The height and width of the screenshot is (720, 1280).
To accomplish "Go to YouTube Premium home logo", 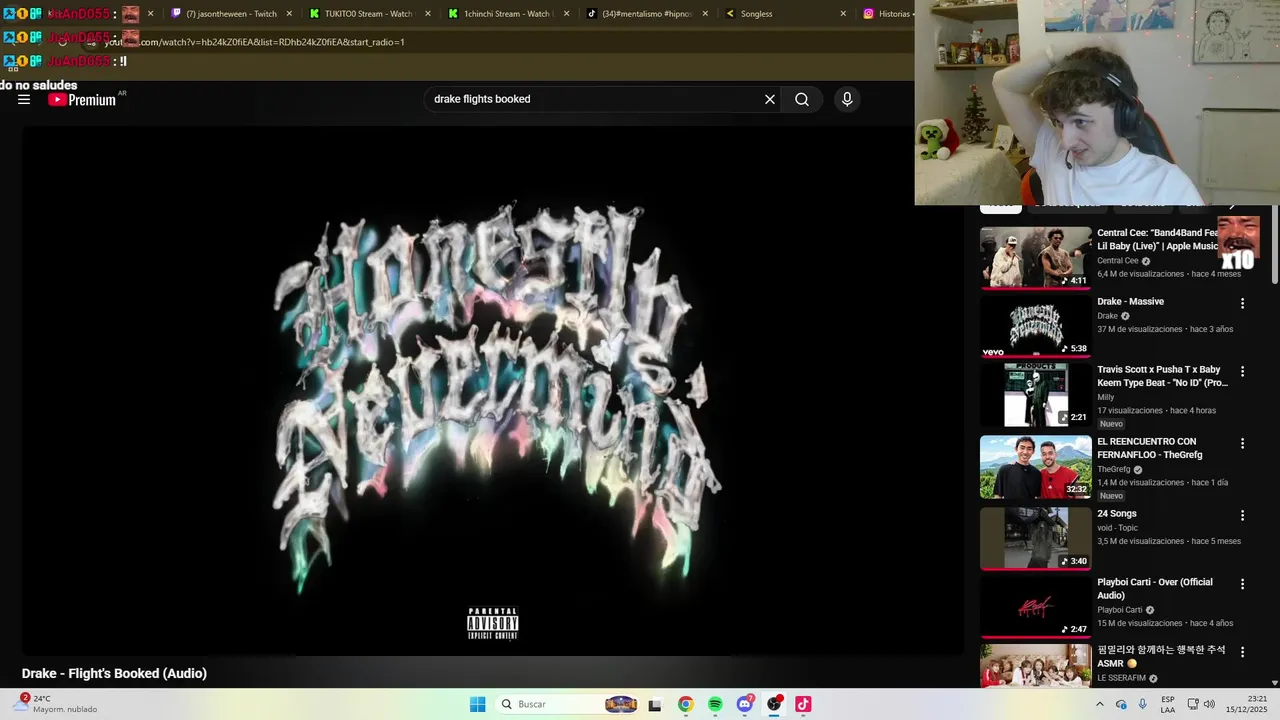I will [82, 100].
